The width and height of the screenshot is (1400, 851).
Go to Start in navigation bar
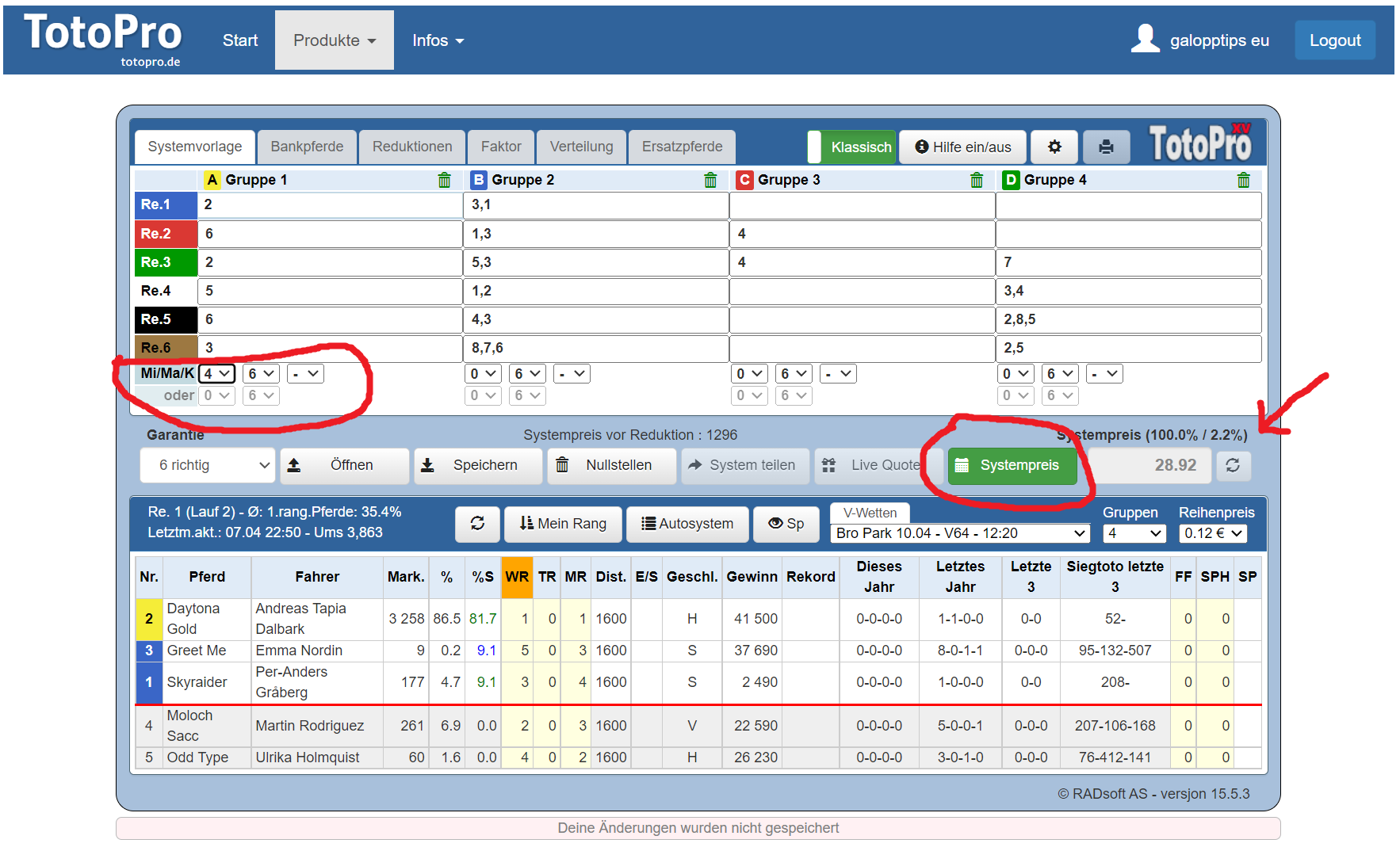pyautogui.click(x=240, y=40)
